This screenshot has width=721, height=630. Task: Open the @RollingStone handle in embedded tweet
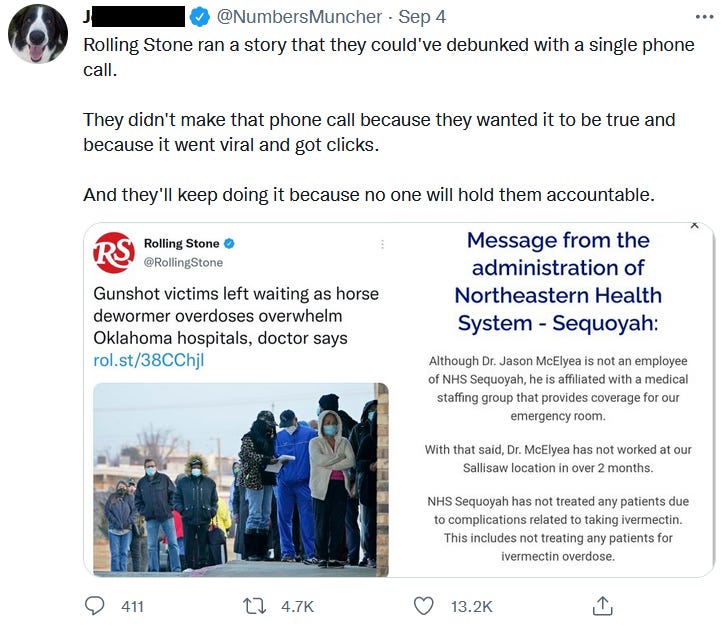pos(183,263)
